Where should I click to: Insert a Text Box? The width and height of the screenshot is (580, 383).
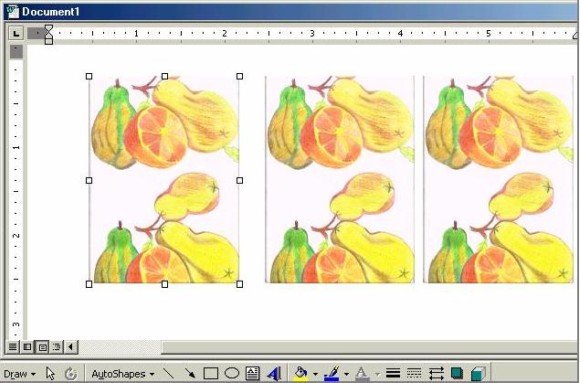pos(252,373)
